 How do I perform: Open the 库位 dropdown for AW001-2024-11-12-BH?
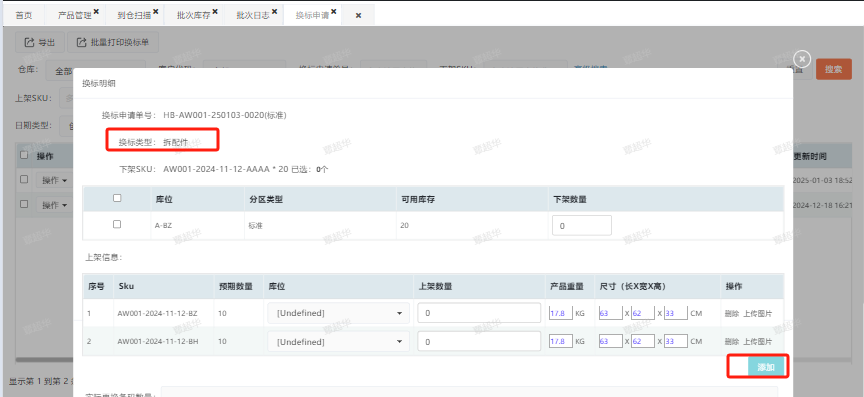pyautogui.click(x=338, y=342)
